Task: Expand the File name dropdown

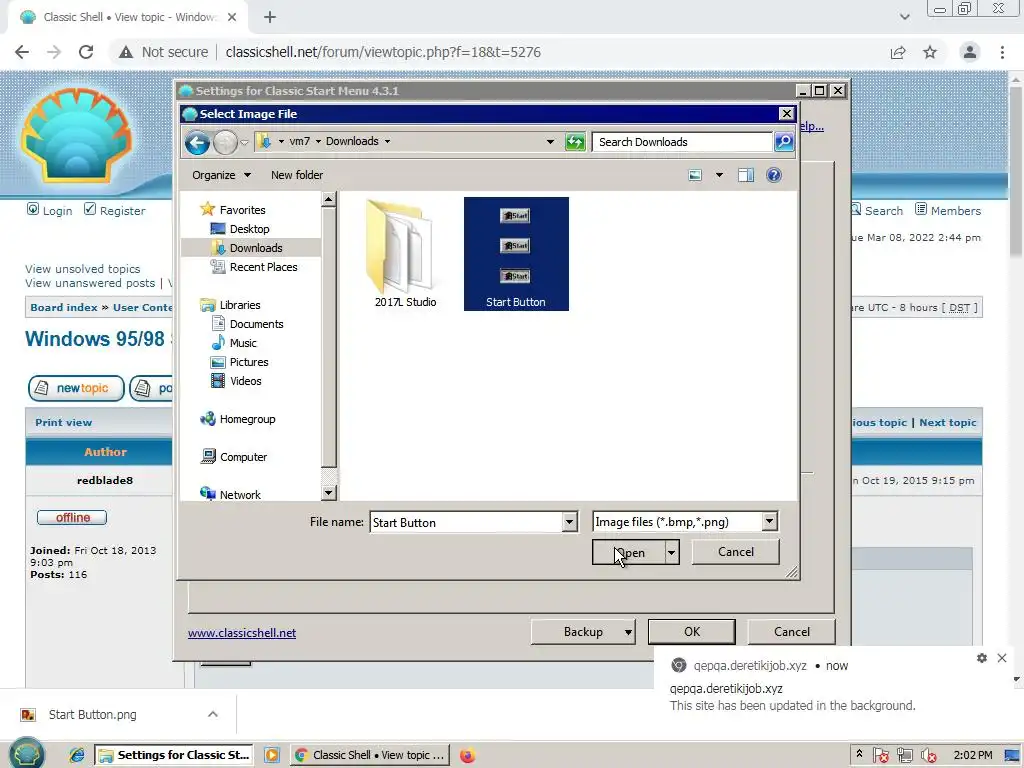Action: click(x=569, y=522)
